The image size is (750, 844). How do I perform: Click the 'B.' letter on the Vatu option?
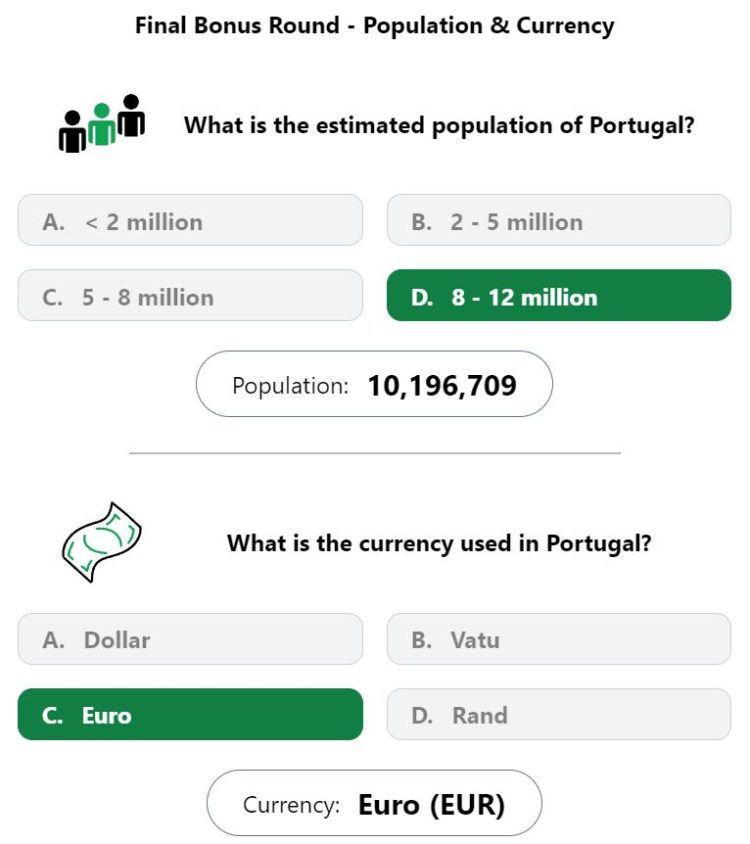pyautogui.click(x=421, y=640)
